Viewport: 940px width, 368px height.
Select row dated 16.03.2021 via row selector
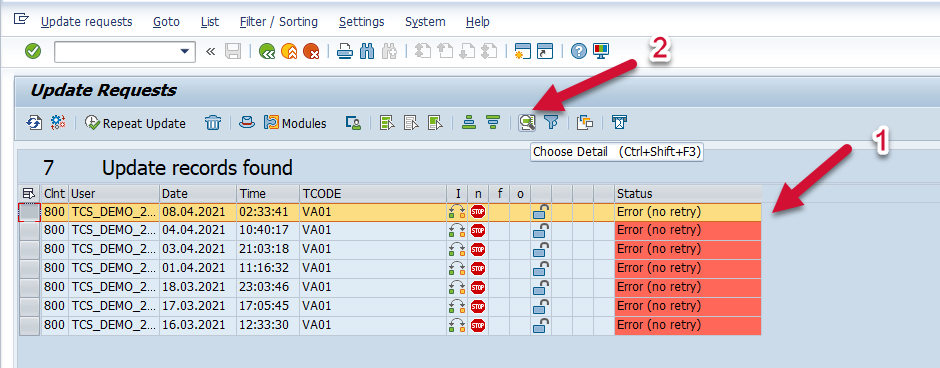point(29,326)
